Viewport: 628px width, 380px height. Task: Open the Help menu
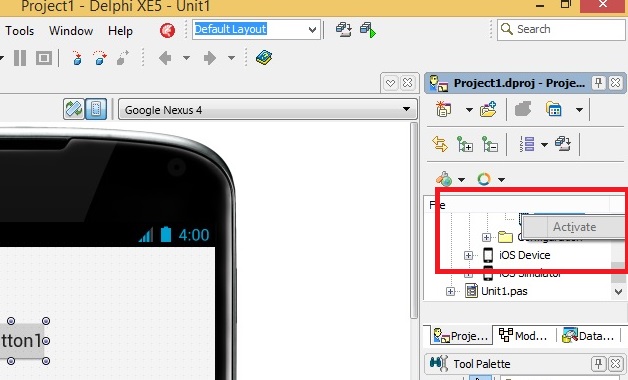[x=120, y=30]
